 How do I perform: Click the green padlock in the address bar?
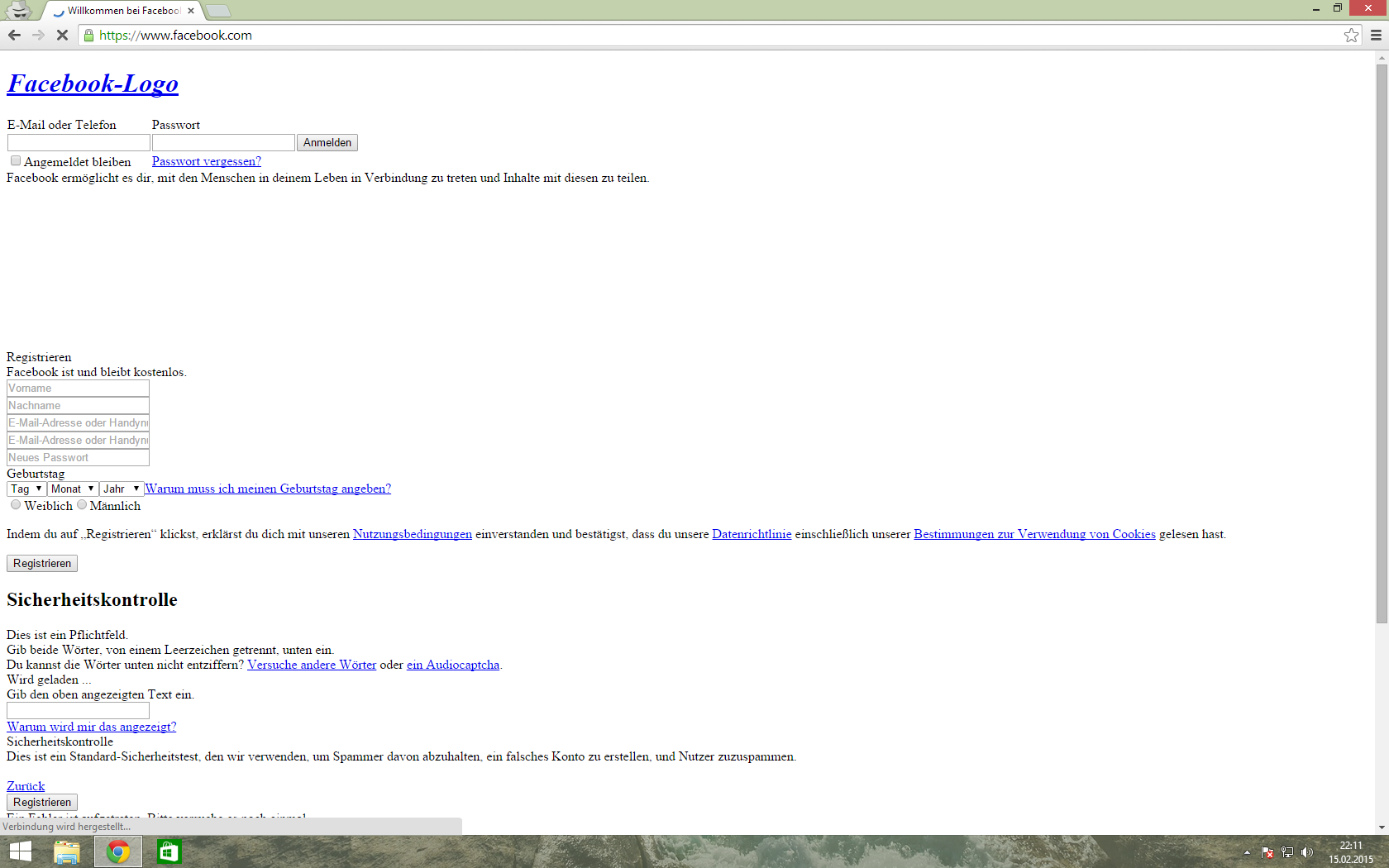pyautogui.click(x=88, y=35)
